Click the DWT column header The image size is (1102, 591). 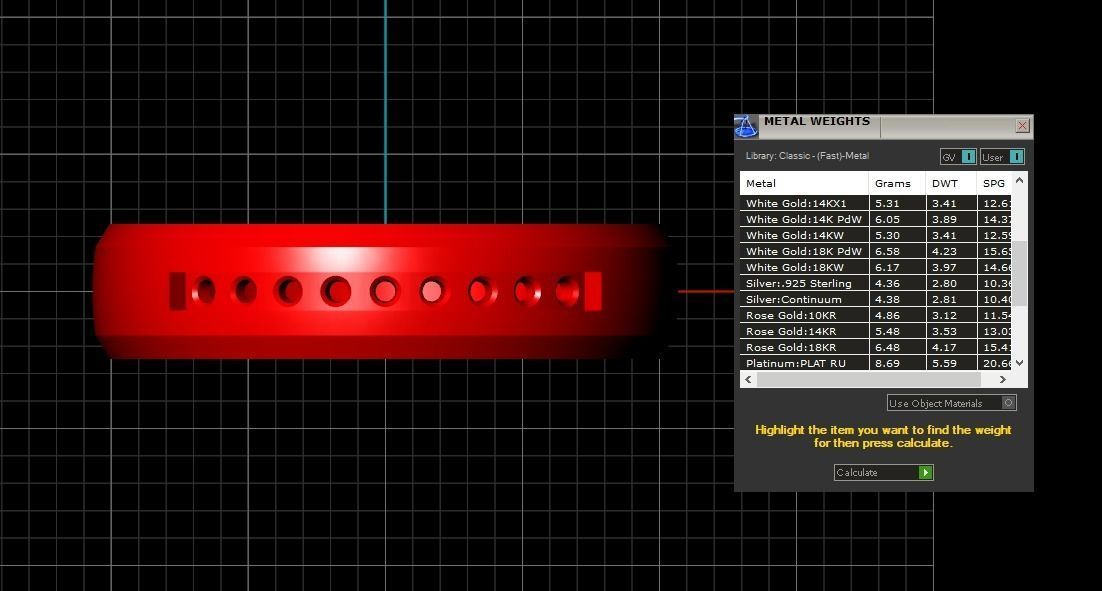[x=951, y=183]
